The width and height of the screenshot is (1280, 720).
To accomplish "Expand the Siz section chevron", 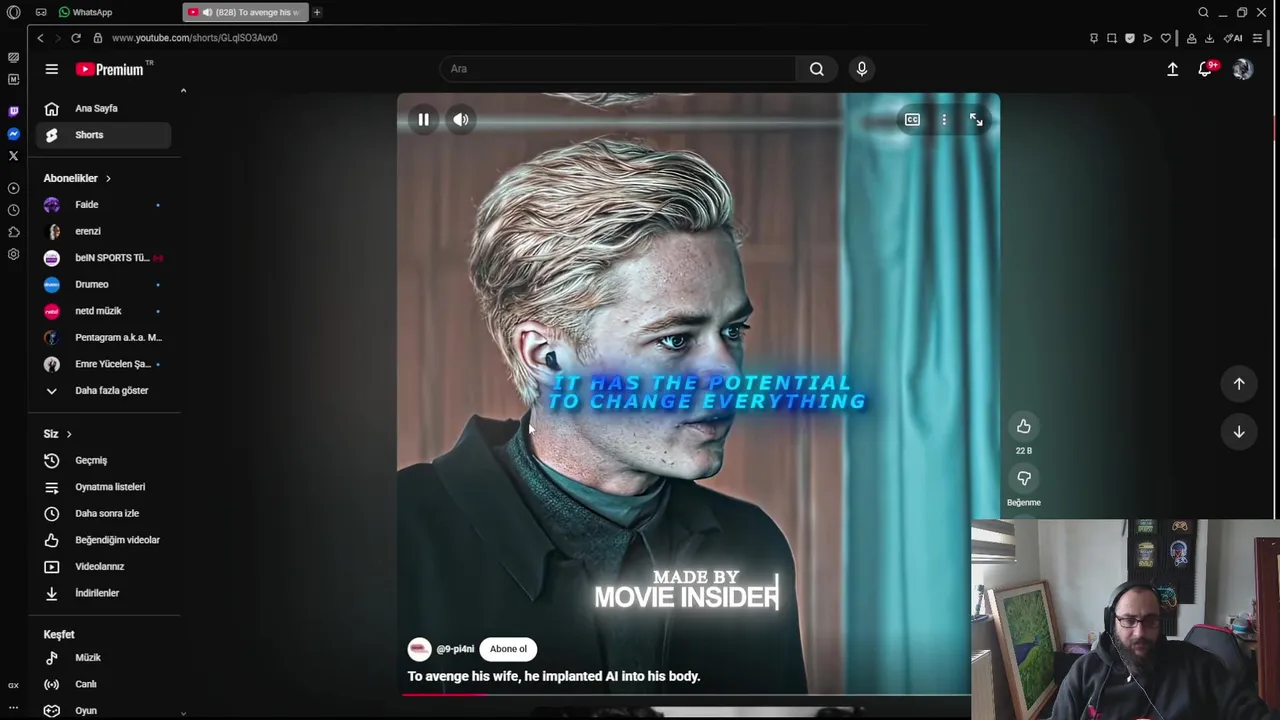I will tap(69, 434).
